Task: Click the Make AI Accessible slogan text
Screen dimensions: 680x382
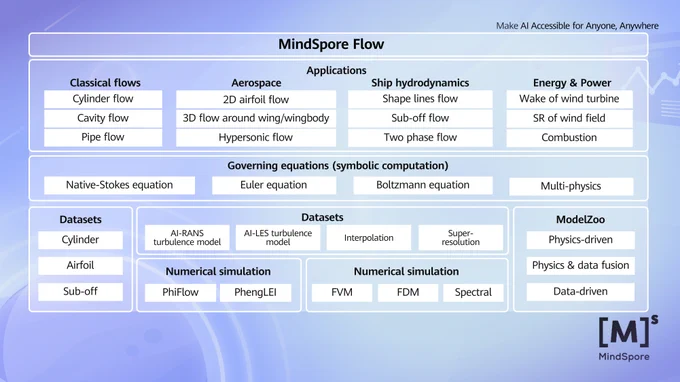Action: click(577, 26)
